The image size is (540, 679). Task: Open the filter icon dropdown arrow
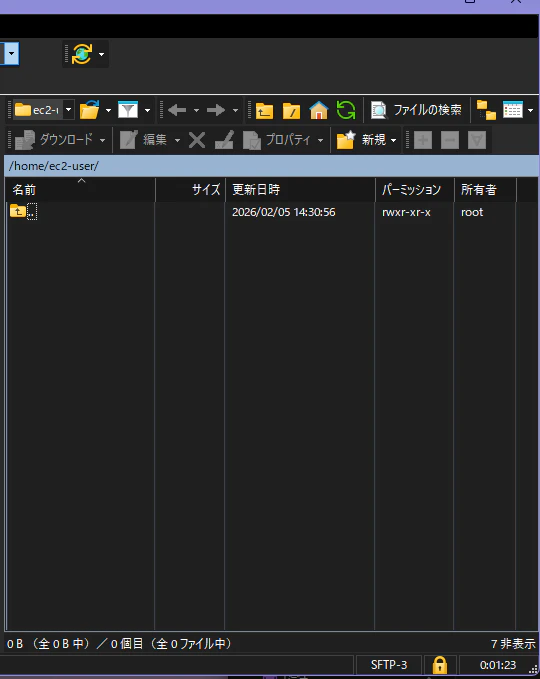pos(147,110)
